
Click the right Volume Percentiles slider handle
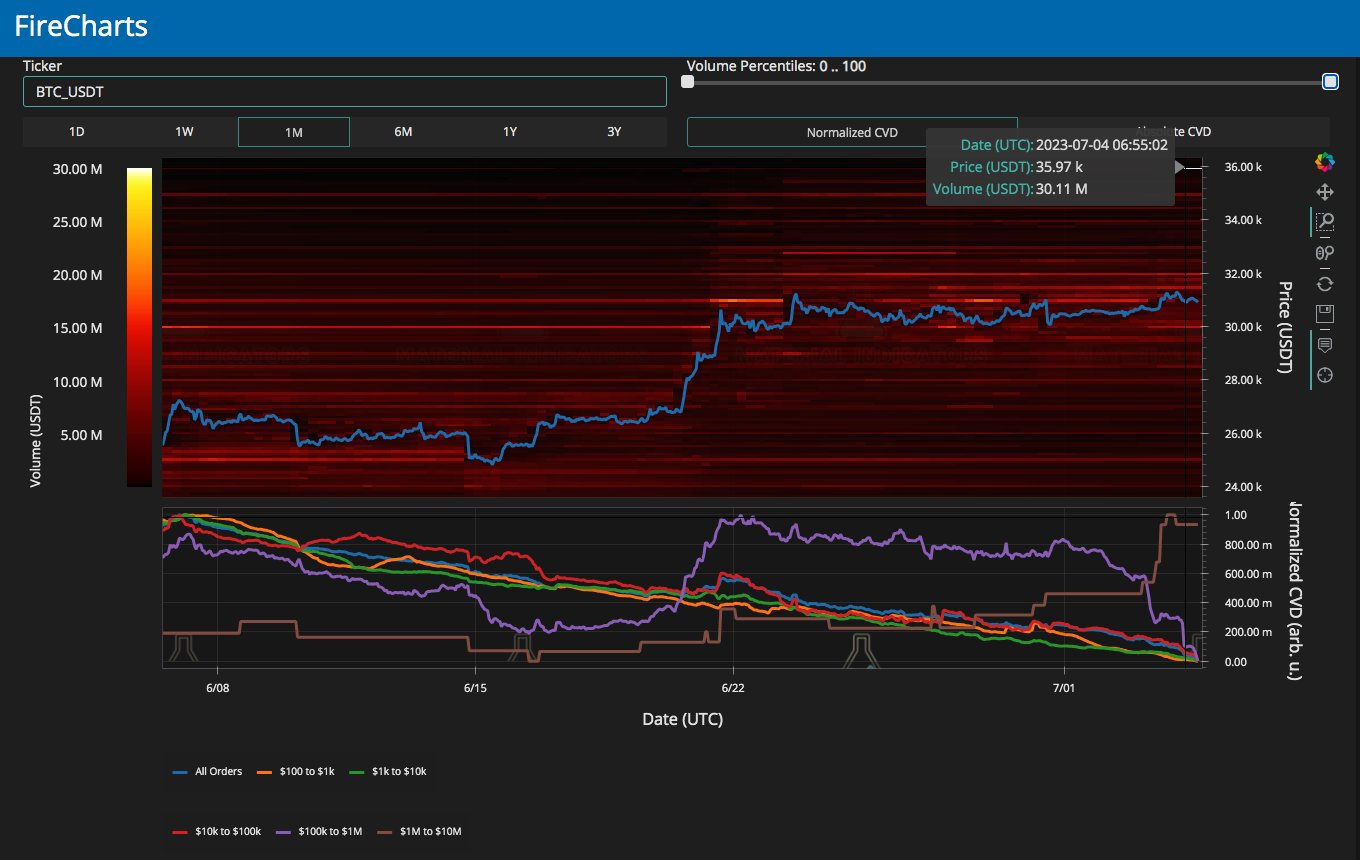click(1330, 82)
